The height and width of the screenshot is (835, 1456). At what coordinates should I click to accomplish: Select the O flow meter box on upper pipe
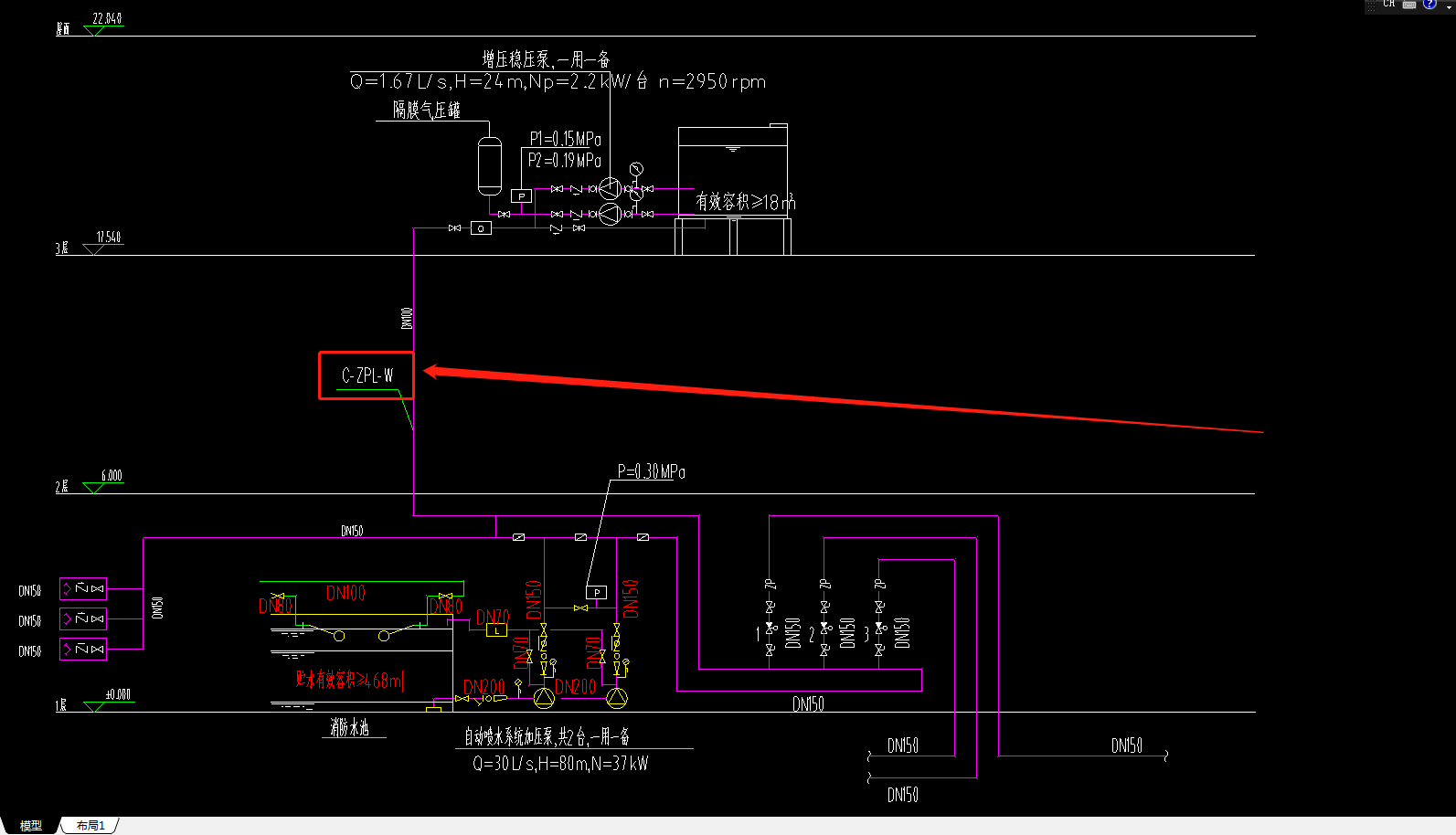pos(481,228)
